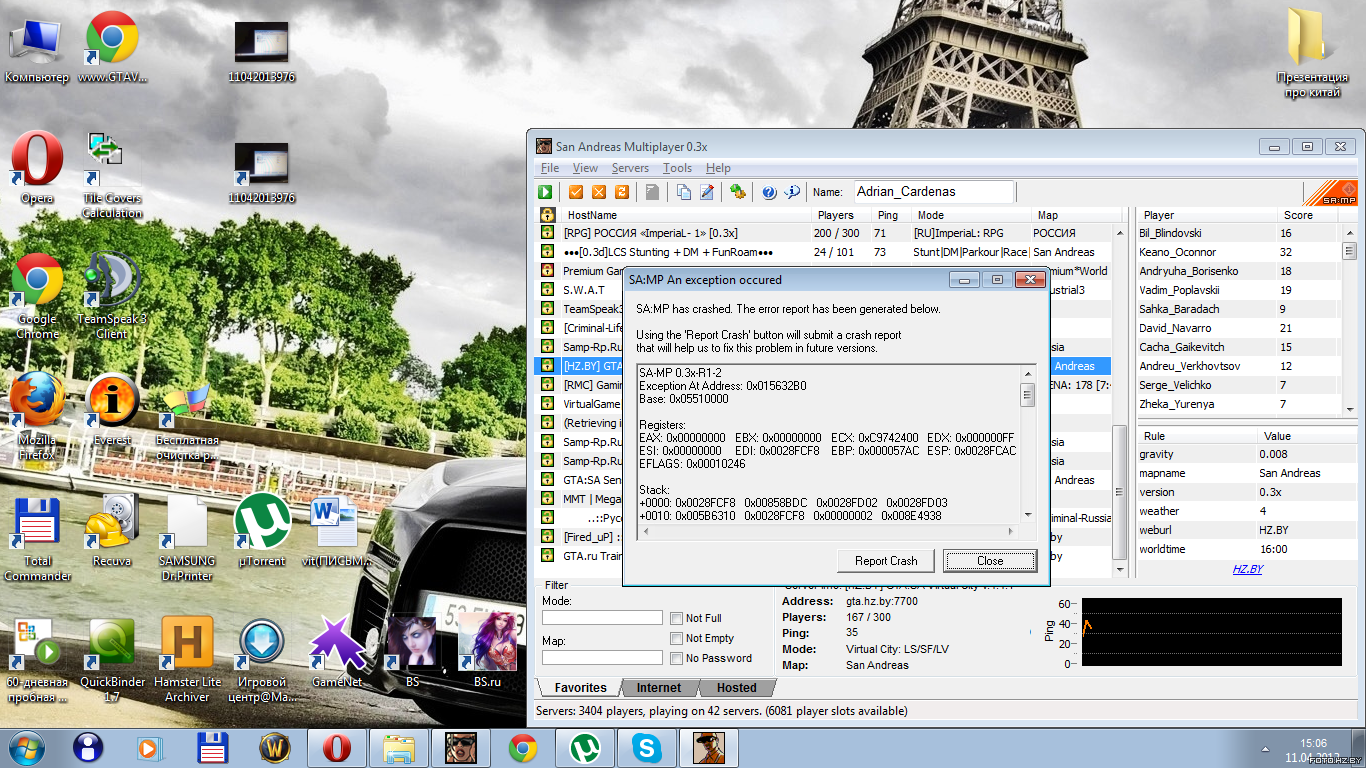Open the Hamster Lite Archiver desktop icon
Image resolution: width=1366 pixels, height=768 pixels.
tap(187, 660)
